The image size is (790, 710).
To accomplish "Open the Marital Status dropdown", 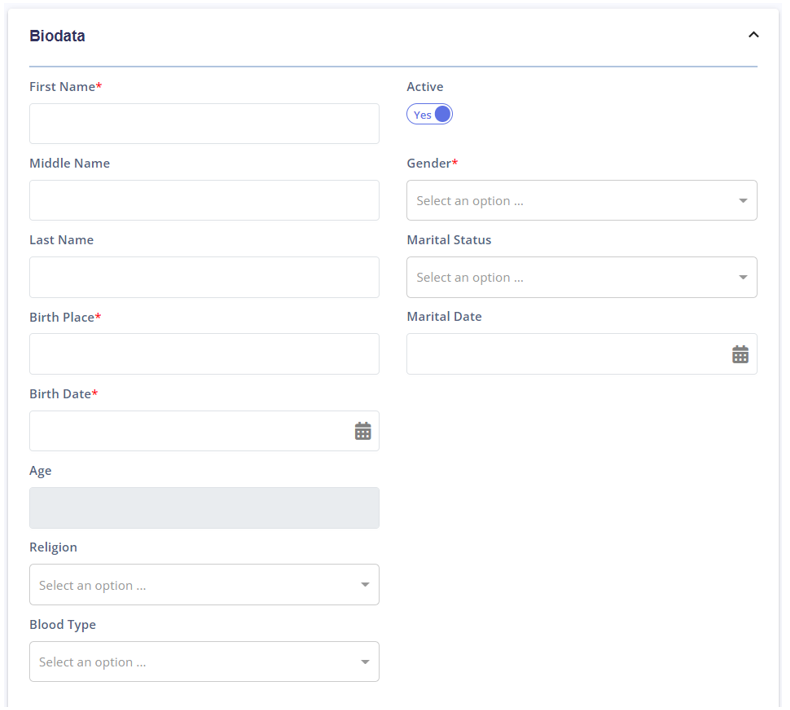I will pos(582,277).
